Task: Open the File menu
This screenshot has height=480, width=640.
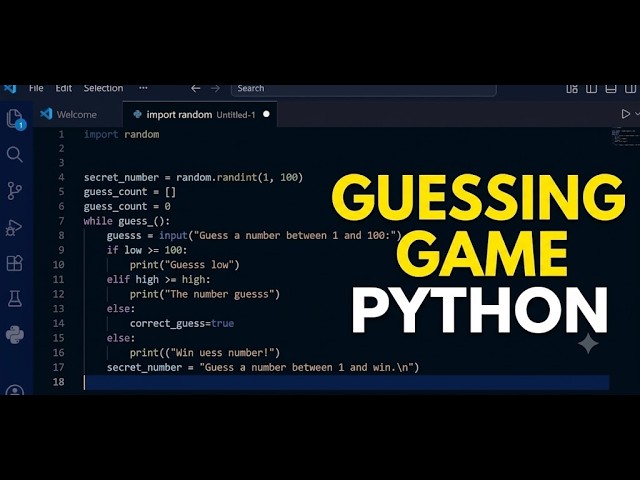Action: click(x=36, y=88)
